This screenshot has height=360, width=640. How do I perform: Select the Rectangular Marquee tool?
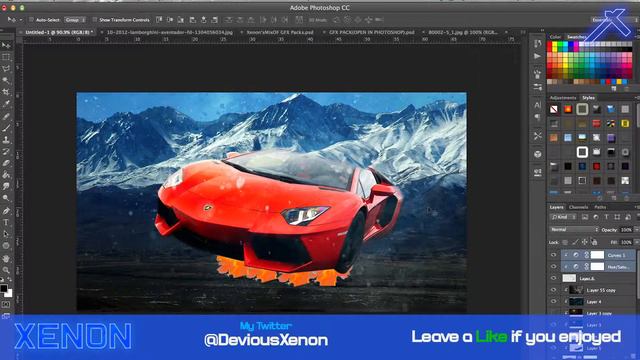point(6,57)
